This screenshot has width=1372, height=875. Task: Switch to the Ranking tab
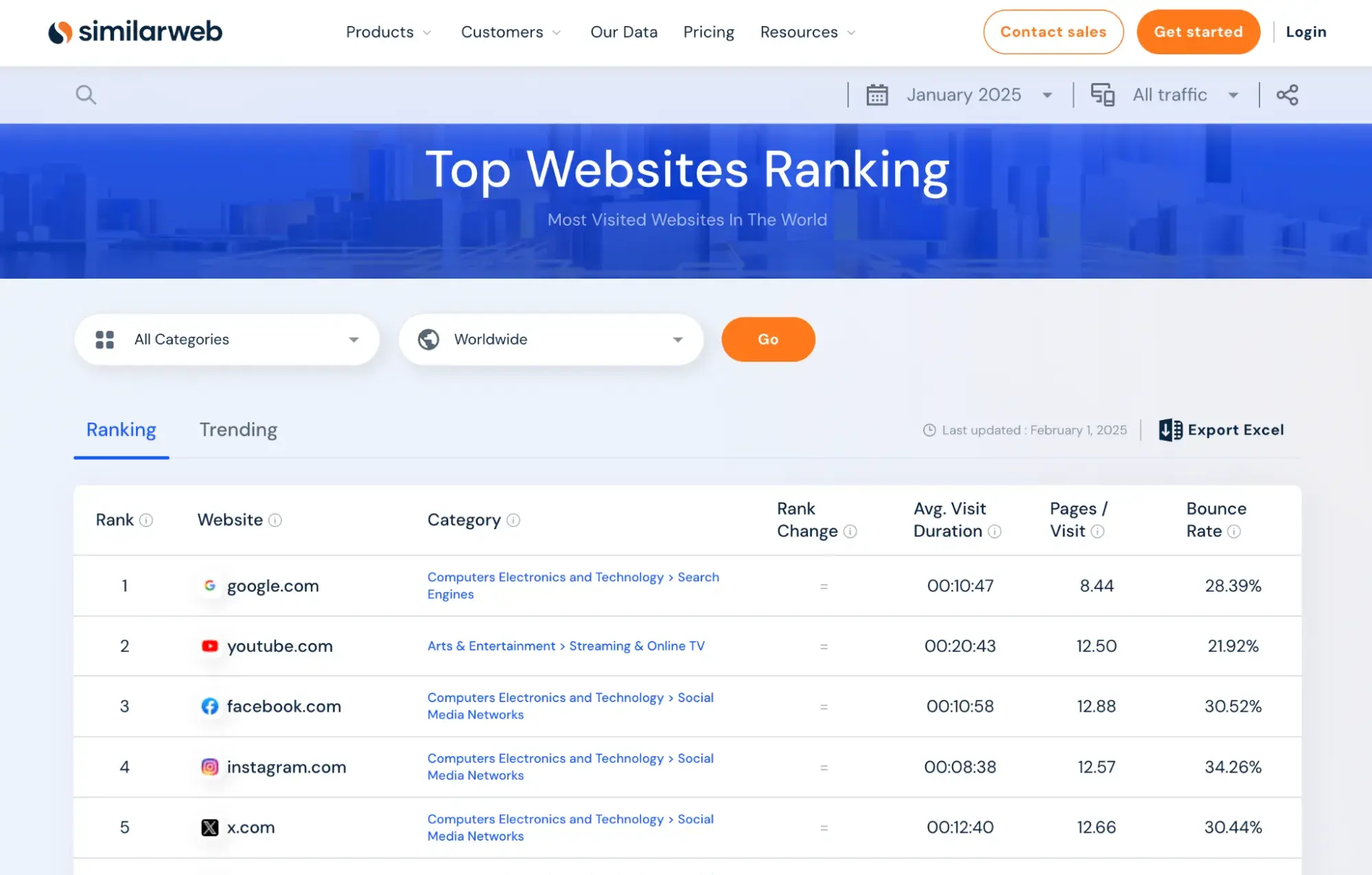pos(121,430)
